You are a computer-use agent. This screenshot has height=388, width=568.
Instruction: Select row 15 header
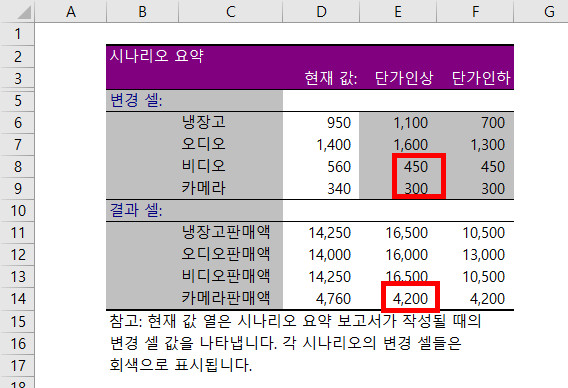point(17,322)
